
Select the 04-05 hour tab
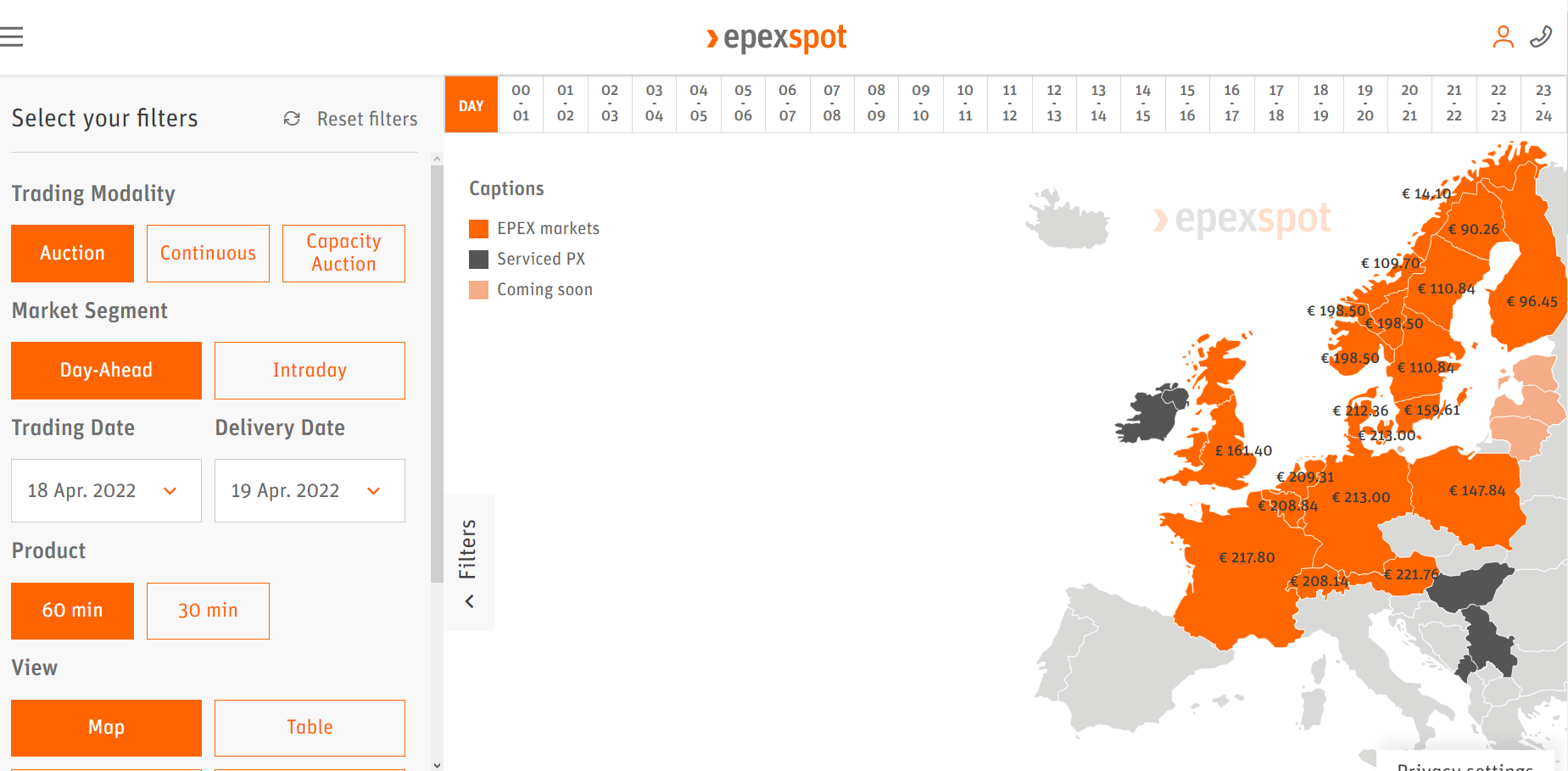click(x=699, y=103)
